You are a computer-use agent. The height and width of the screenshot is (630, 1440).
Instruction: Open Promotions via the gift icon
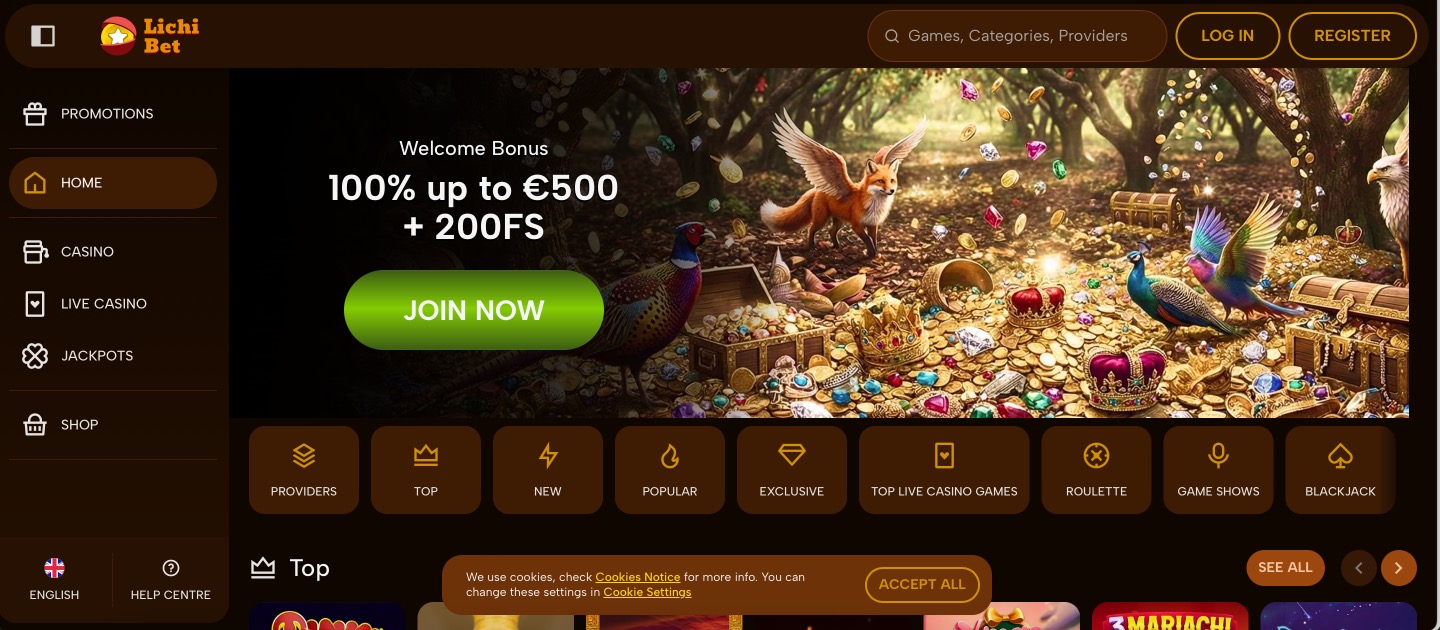pyautogui.click(x=35, y=114)
